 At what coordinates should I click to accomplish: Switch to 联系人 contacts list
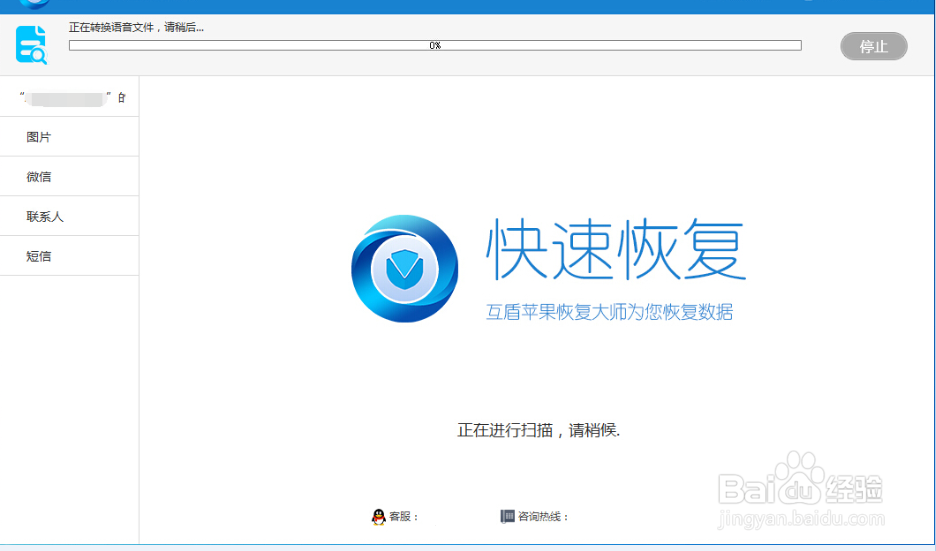(x=69, y=216)
